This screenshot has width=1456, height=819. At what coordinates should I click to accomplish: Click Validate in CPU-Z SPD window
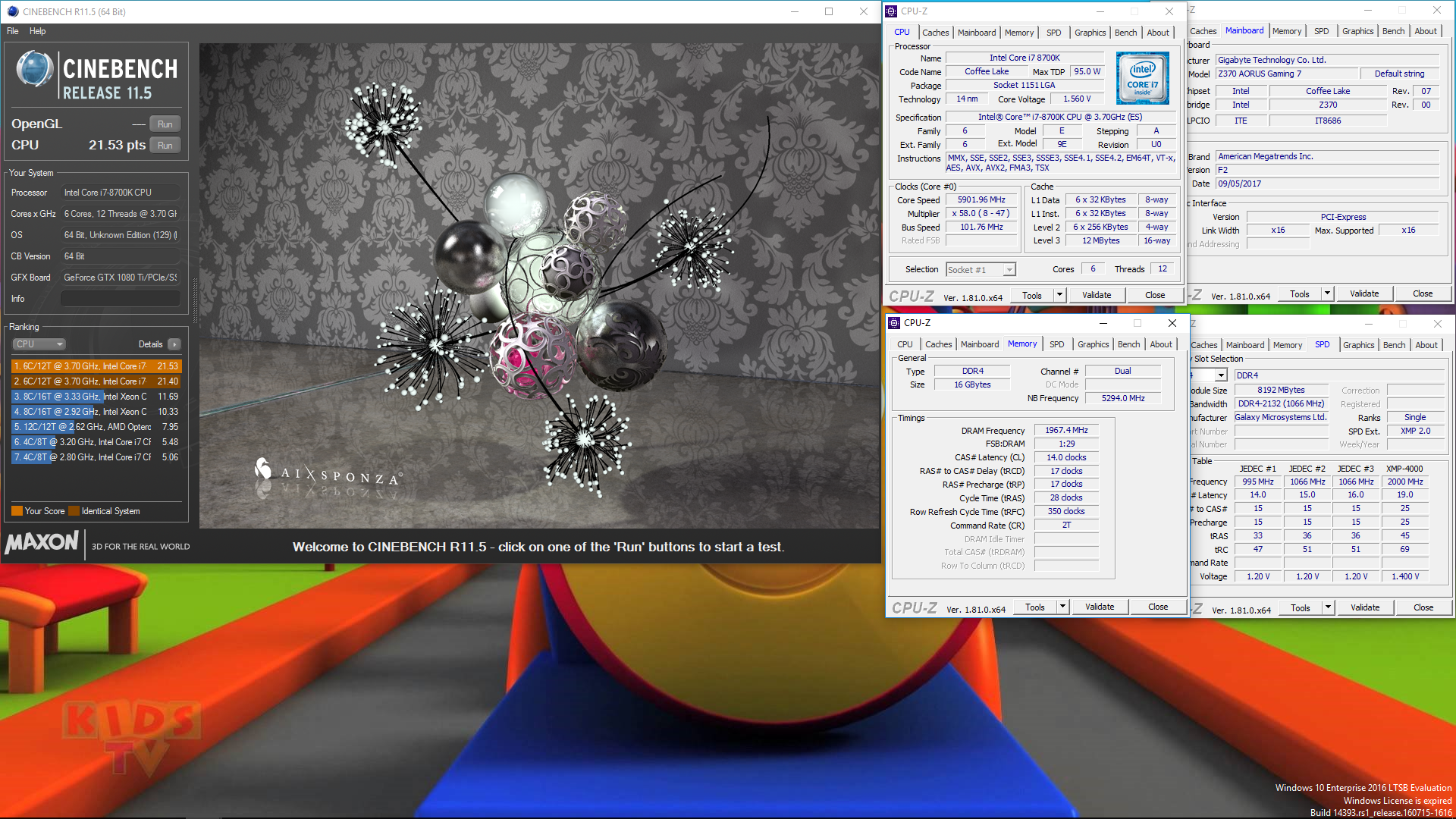click(x=1365, y=608)
